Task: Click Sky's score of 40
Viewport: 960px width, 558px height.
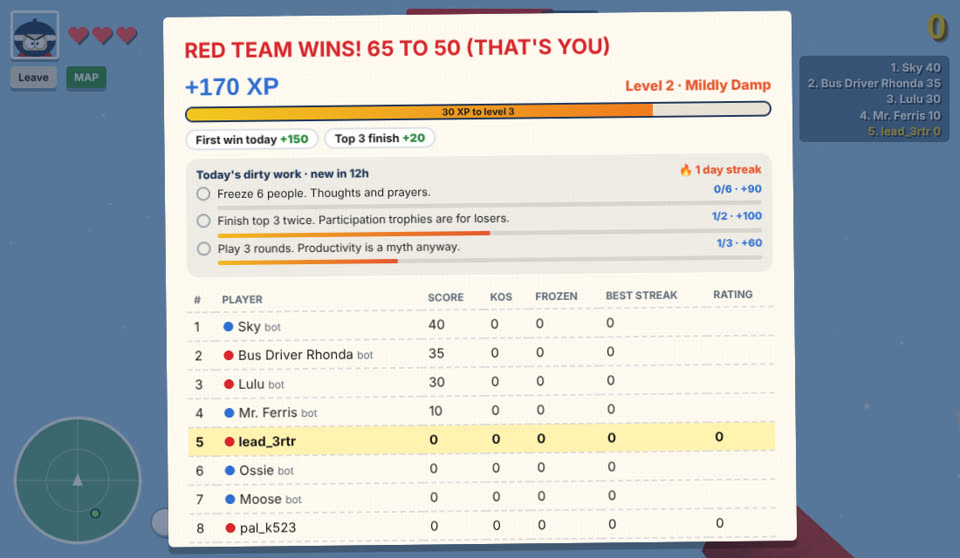Action: [437, 325]
